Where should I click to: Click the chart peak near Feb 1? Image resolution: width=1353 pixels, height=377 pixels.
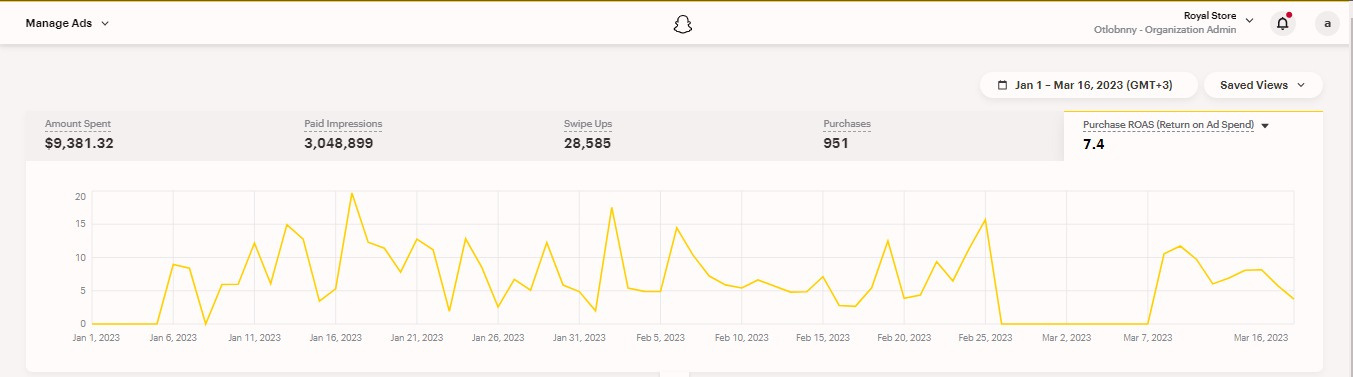click(x=611, y=208)
